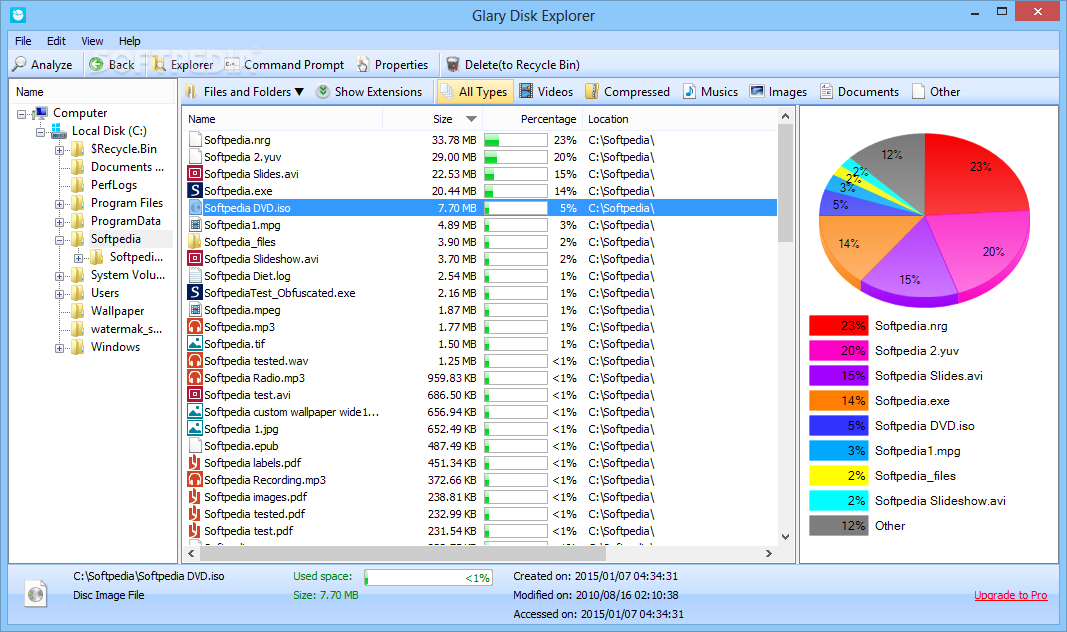This screenshot has height=632, width=1067.
Task: Click the red Softpedia.nrg legend swatch
Action: (838, 326)
